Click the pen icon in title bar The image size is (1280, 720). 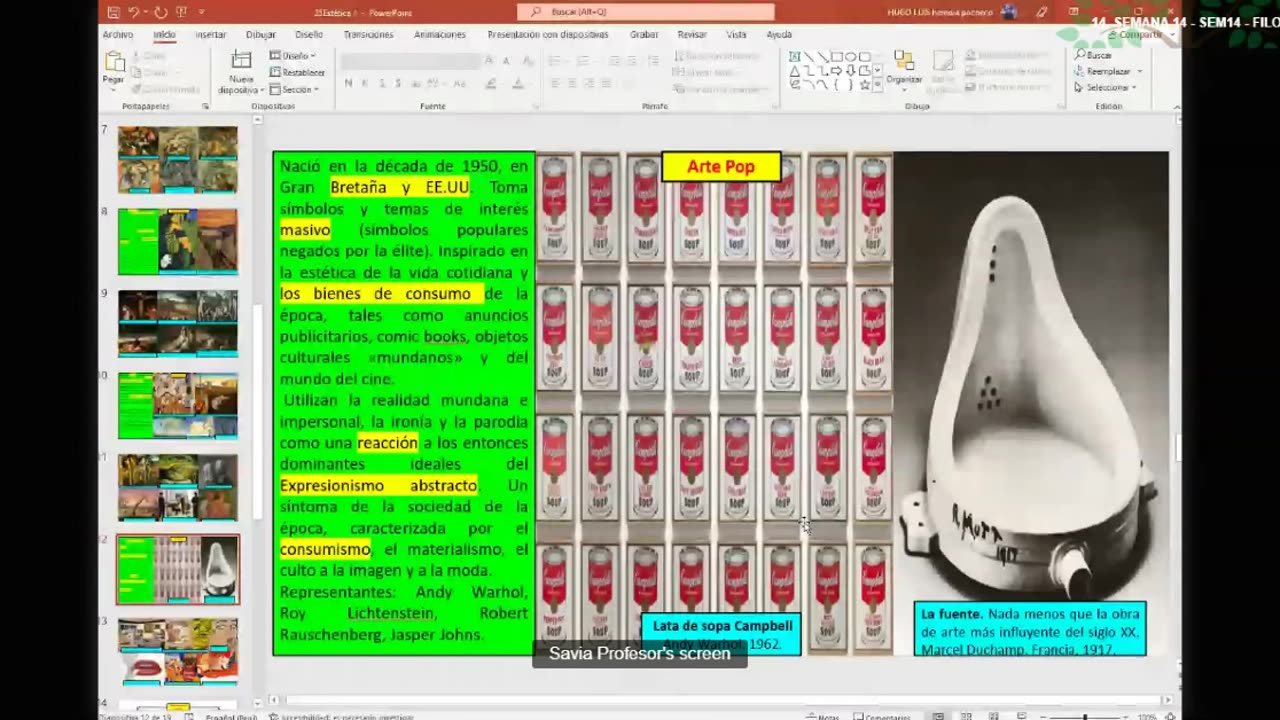tap(1042, 12)
